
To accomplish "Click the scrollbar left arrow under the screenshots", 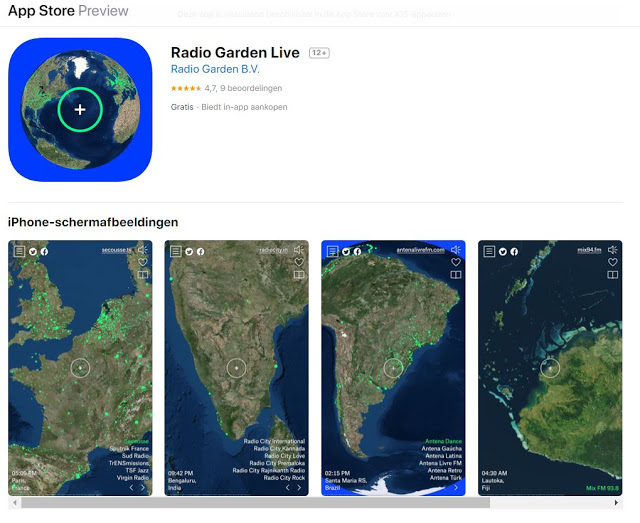I will click(x=15, y=503).
